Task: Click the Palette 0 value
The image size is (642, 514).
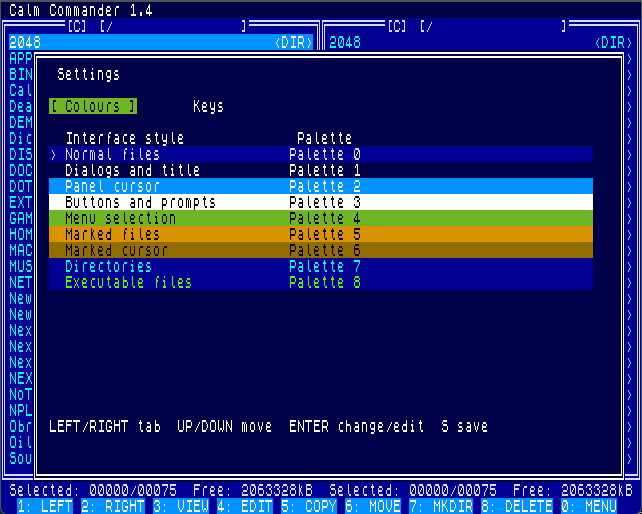Action: [325, 154]
